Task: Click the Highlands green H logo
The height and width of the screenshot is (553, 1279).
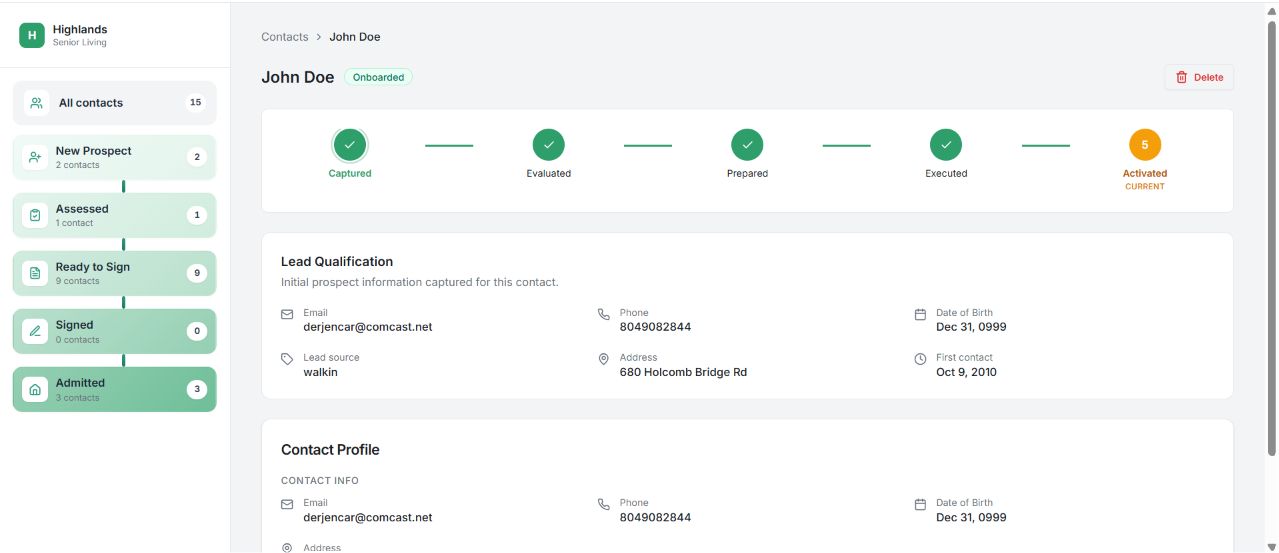Action: [32, 35]
